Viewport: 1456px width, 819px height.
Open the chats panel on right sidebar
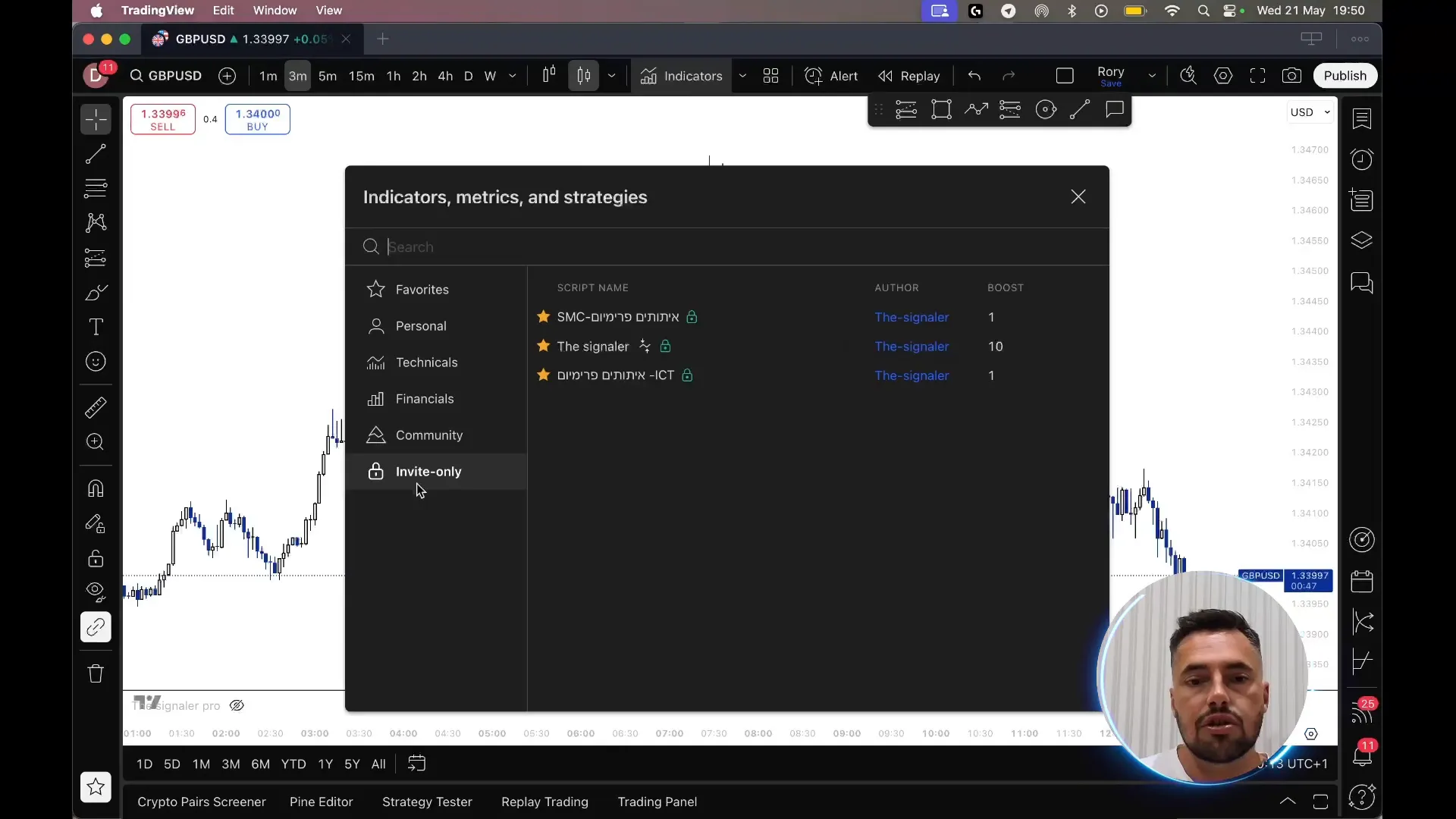click(1362, 283)
